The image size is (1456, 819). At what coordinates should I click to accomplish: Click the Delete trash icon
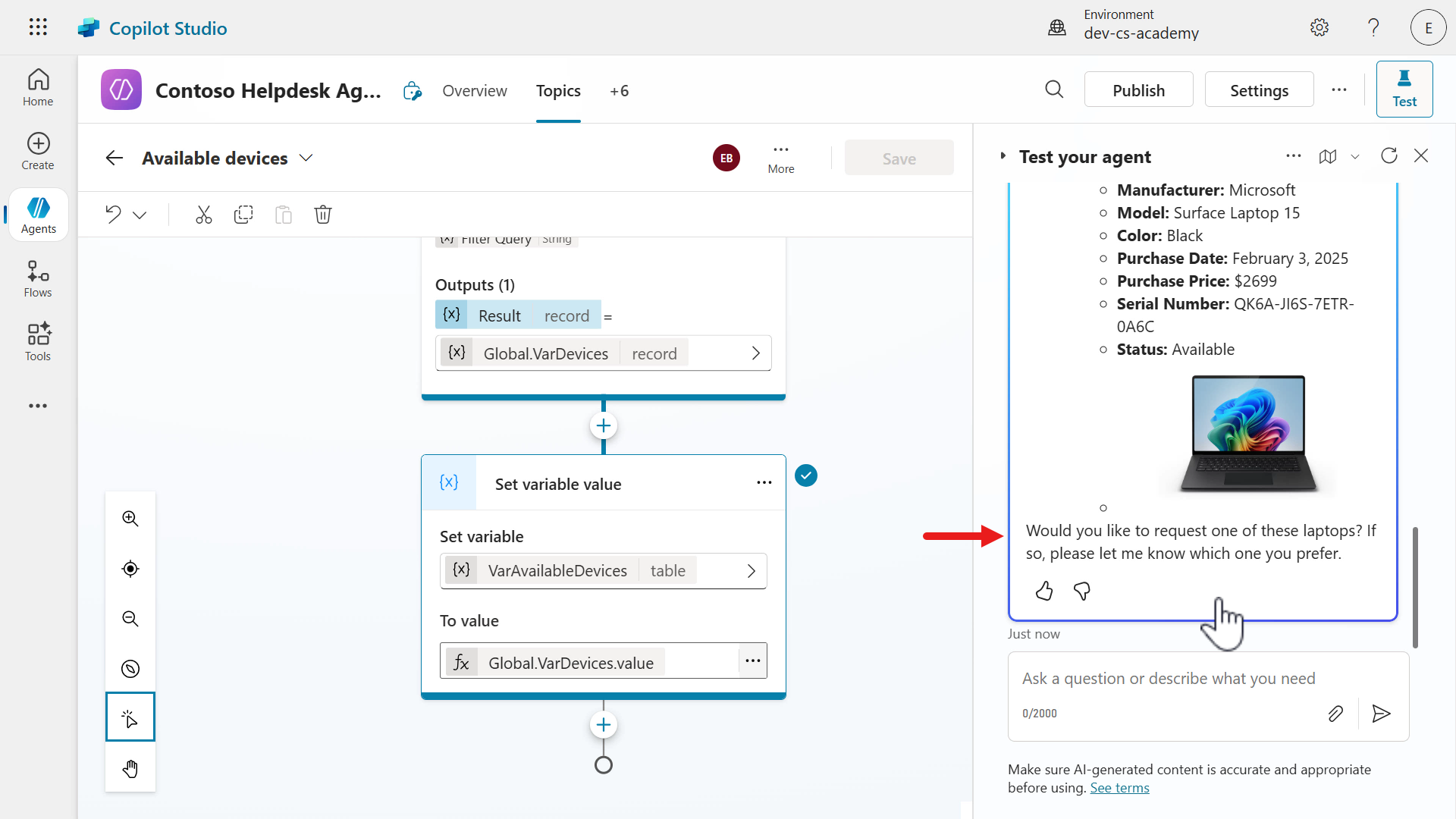(323, 215)
